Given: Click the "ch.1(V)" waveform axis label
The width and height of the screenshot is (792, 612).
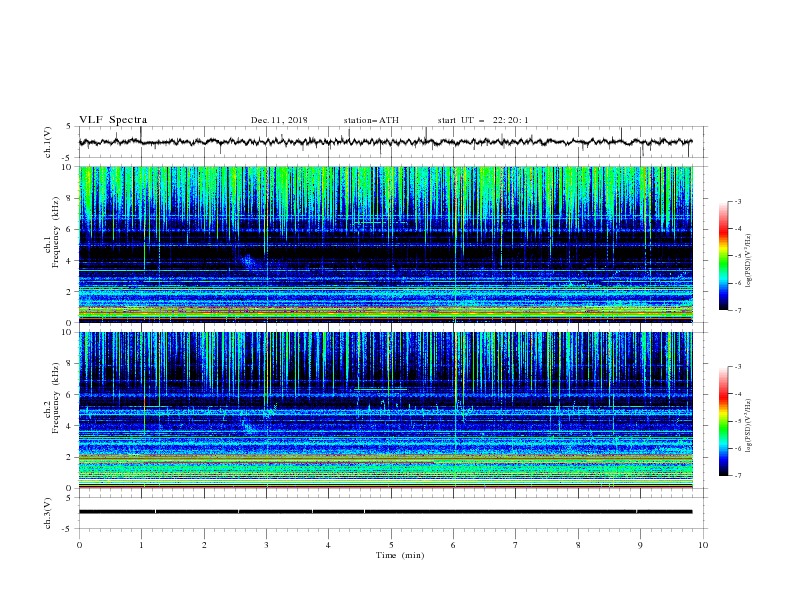Looking at the screenshot, I should 47,142.
